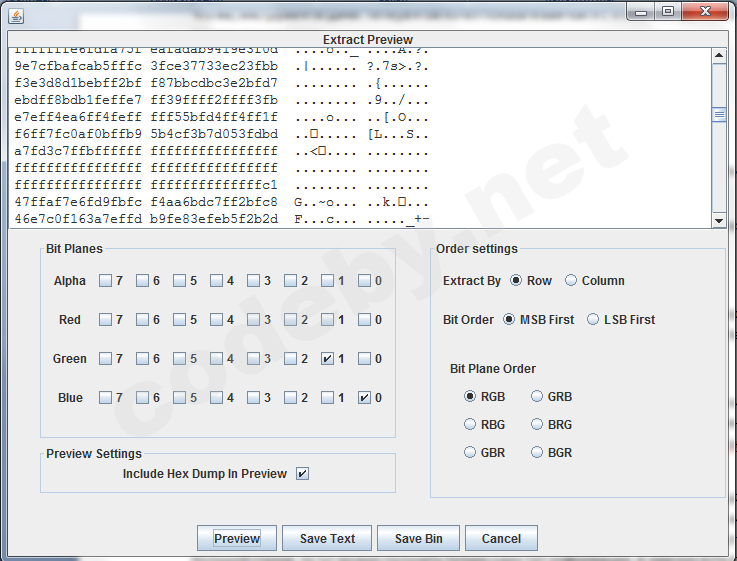This screenshot has height=561, width=737.
Task: Check the Green bit plane 0 box
Action: coord(364,359)
